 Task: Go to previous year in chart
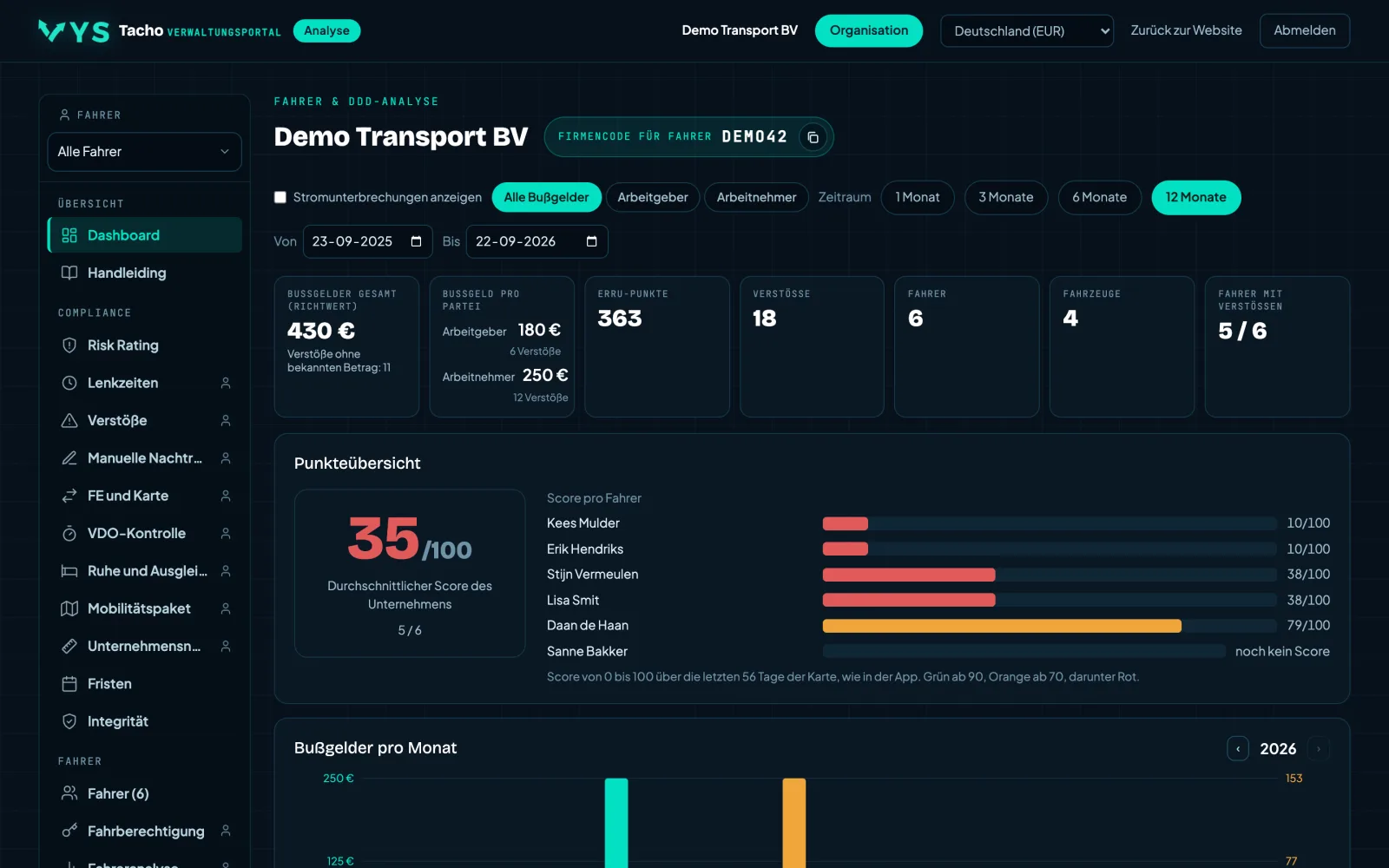click(1238, 748)
